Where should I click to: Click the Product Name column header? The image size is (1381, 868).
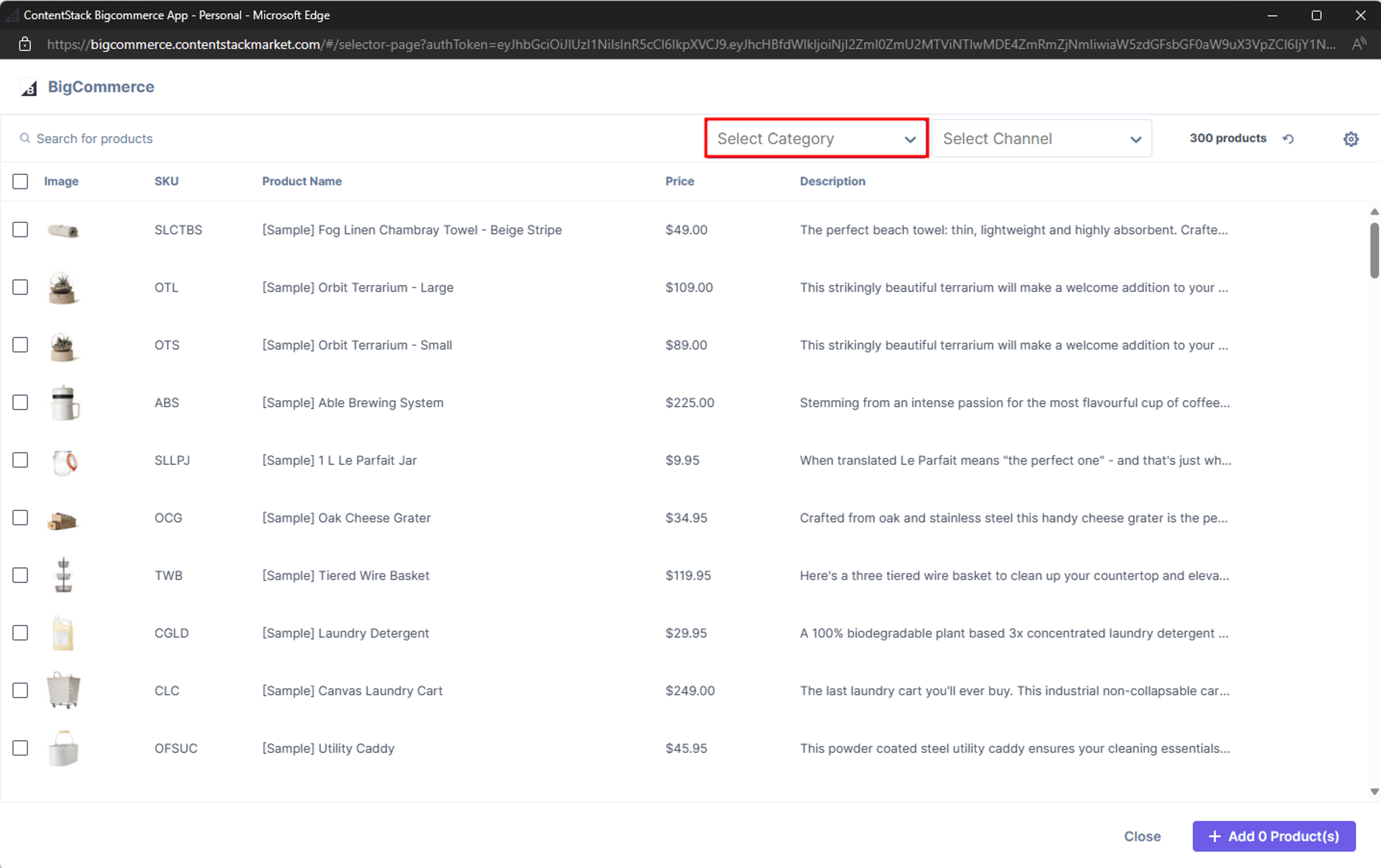point(302,181)
